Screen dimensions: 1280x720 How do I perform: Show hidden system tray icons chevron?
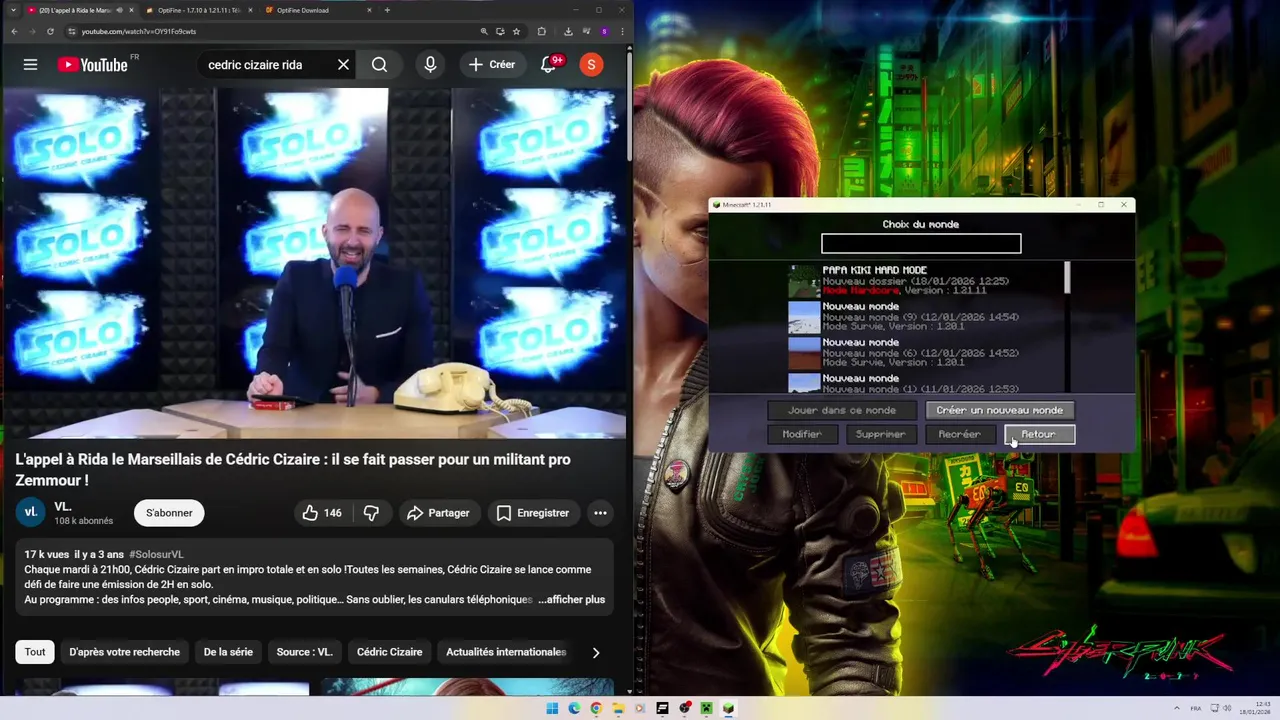pos(1175,708)
